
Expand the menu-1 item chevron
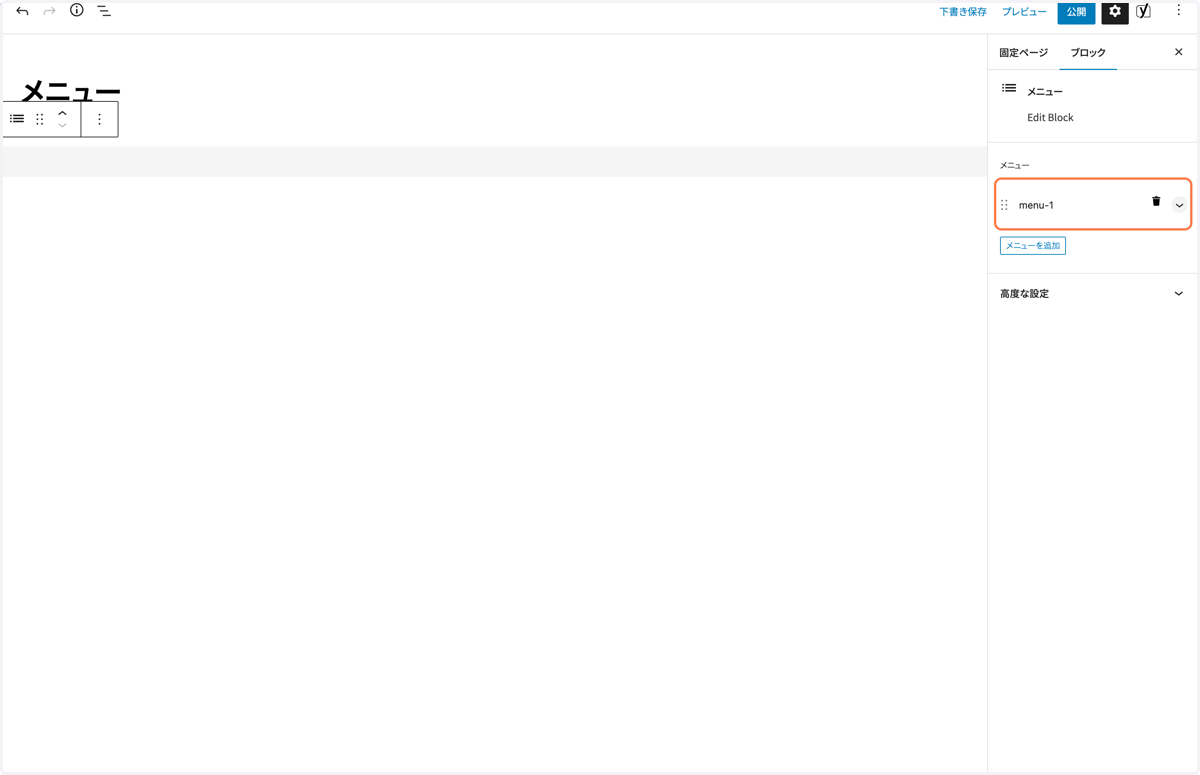[x=1179, y=205]
